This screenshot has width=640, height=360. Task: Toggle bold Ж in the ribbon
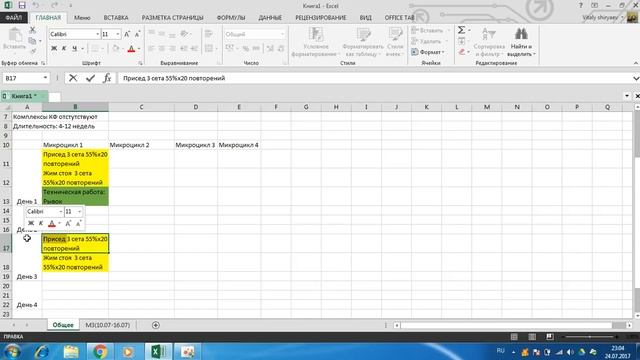[54, 49]
